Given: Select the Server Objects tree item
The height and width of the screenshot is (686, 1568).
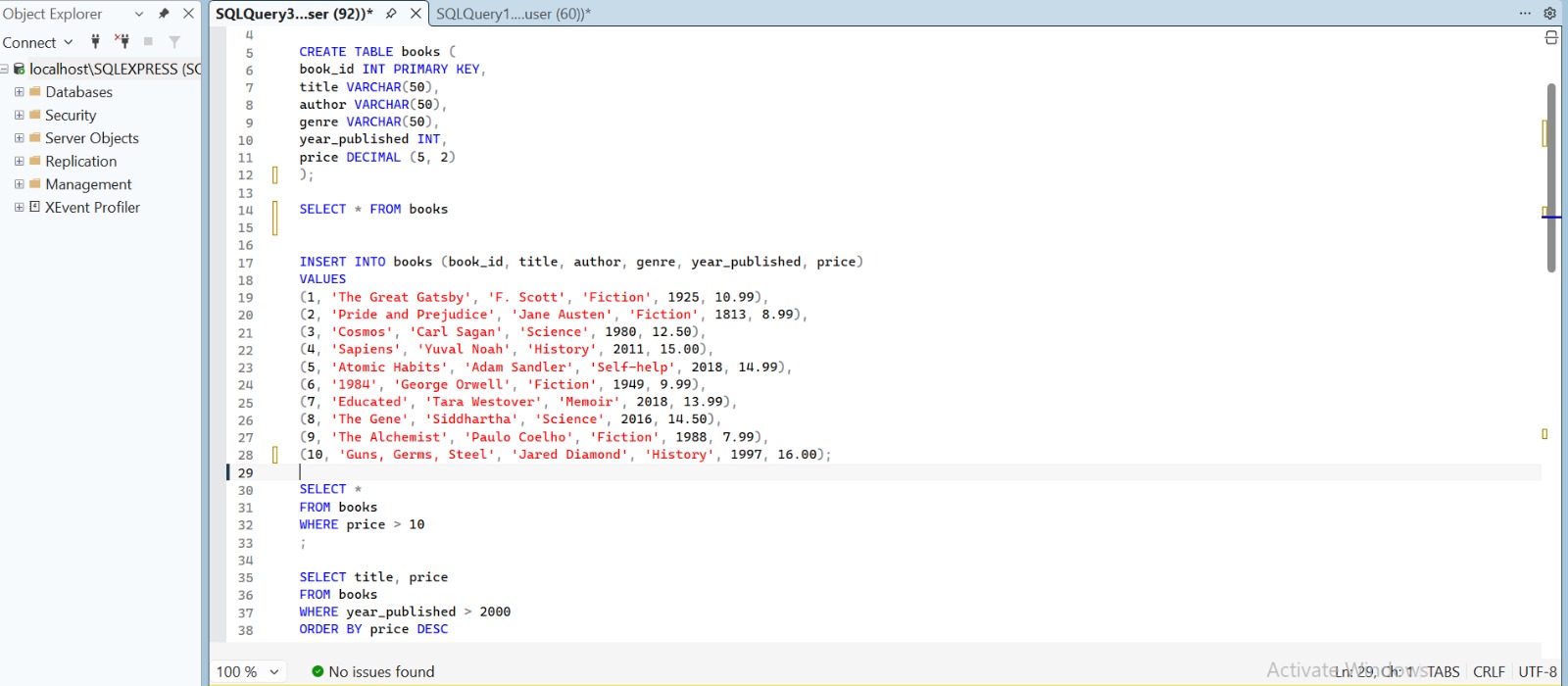Looking at the screenshot, I should click(x=92, y=138).
